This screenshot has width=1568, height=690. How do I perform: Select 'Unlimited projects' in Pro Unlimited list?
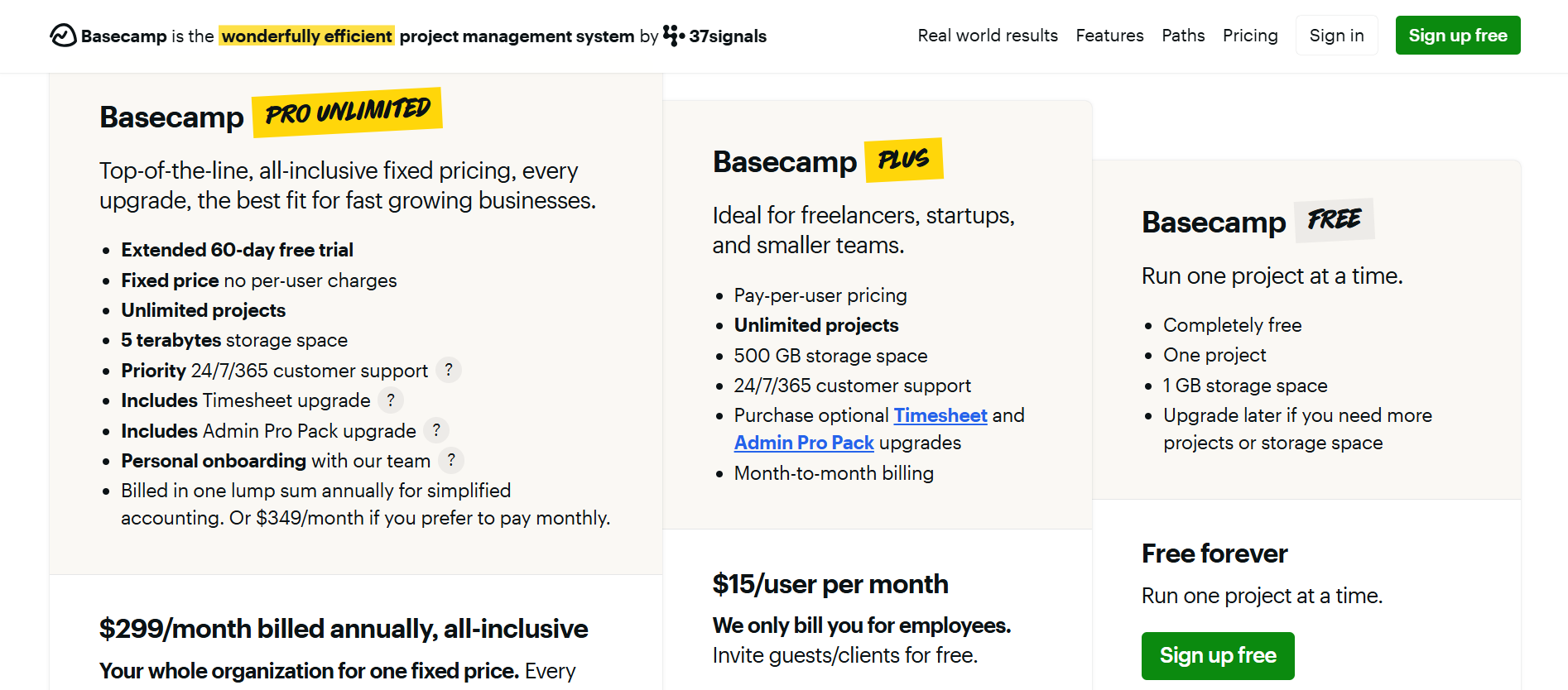pyautogui.click(x=203, y=310)
